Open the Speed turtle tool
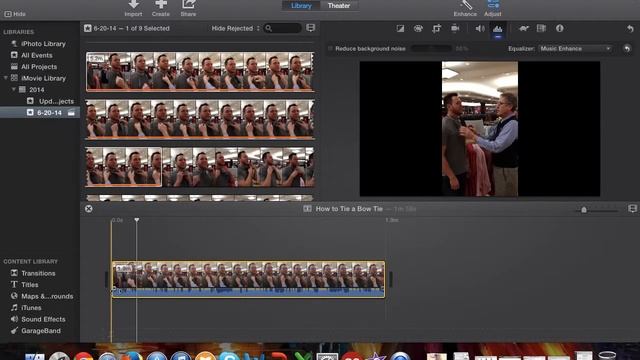The height and width of the screenshot is (360, 640). click(x=524, y=29)
